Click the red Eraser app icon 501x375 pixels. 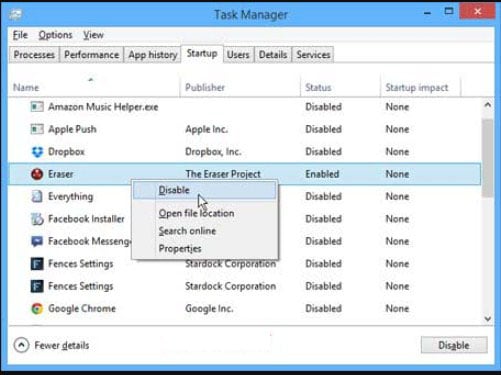pos(37,174)
